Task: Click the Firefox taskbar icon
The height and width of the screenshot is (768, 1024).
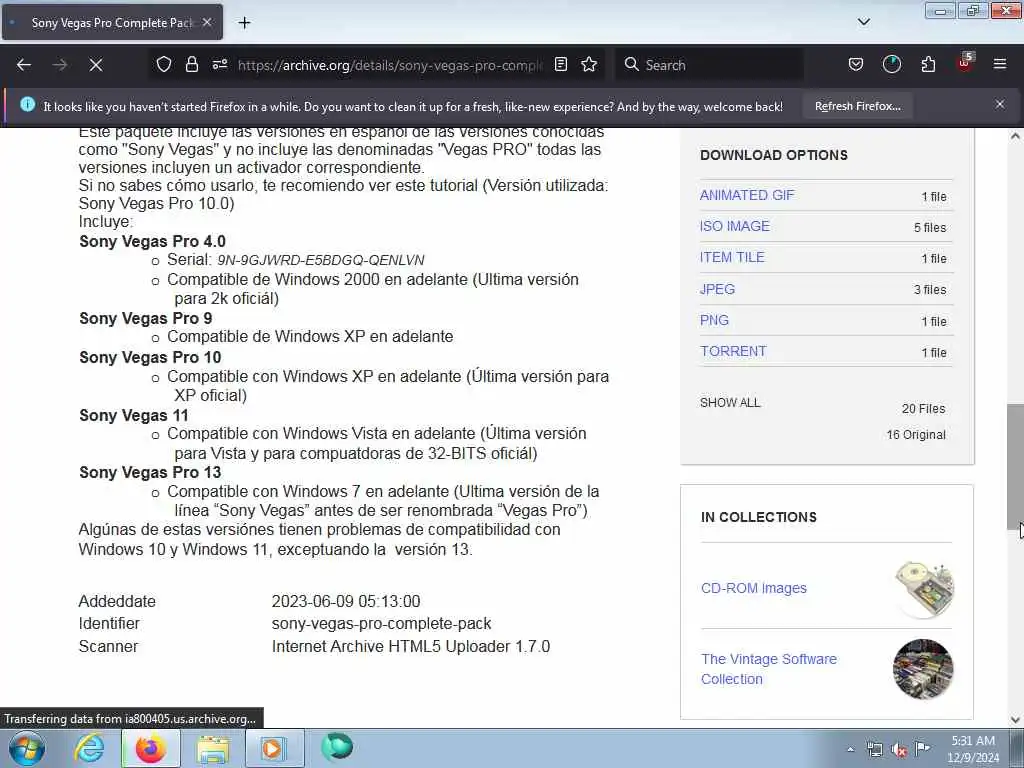Action: coord(150,748)
